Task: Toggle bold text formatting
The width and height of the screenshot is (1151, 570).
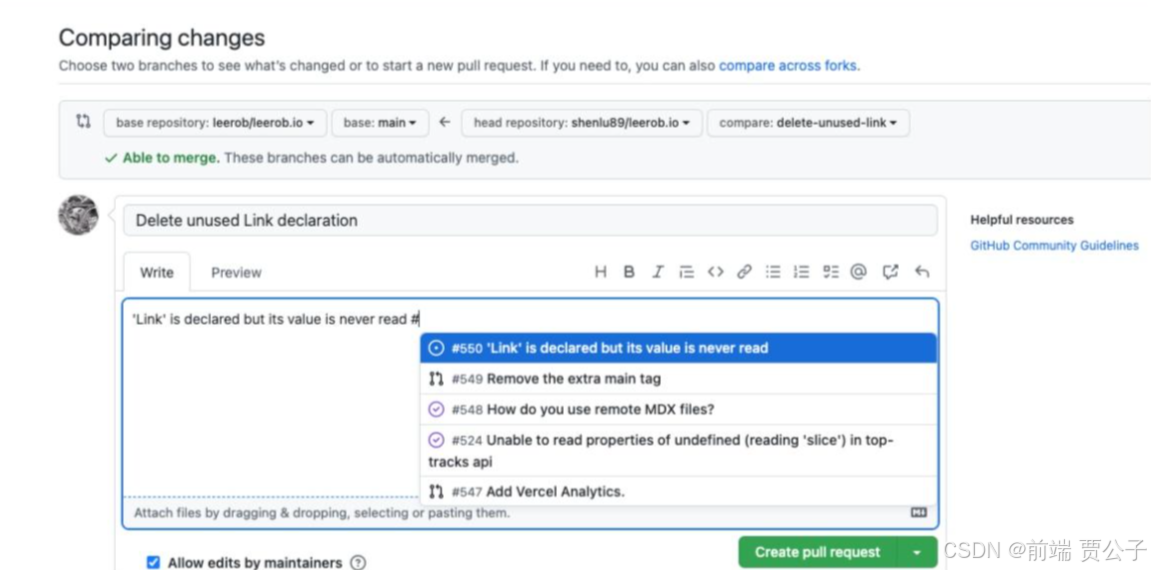Action: tap(629, 272)
